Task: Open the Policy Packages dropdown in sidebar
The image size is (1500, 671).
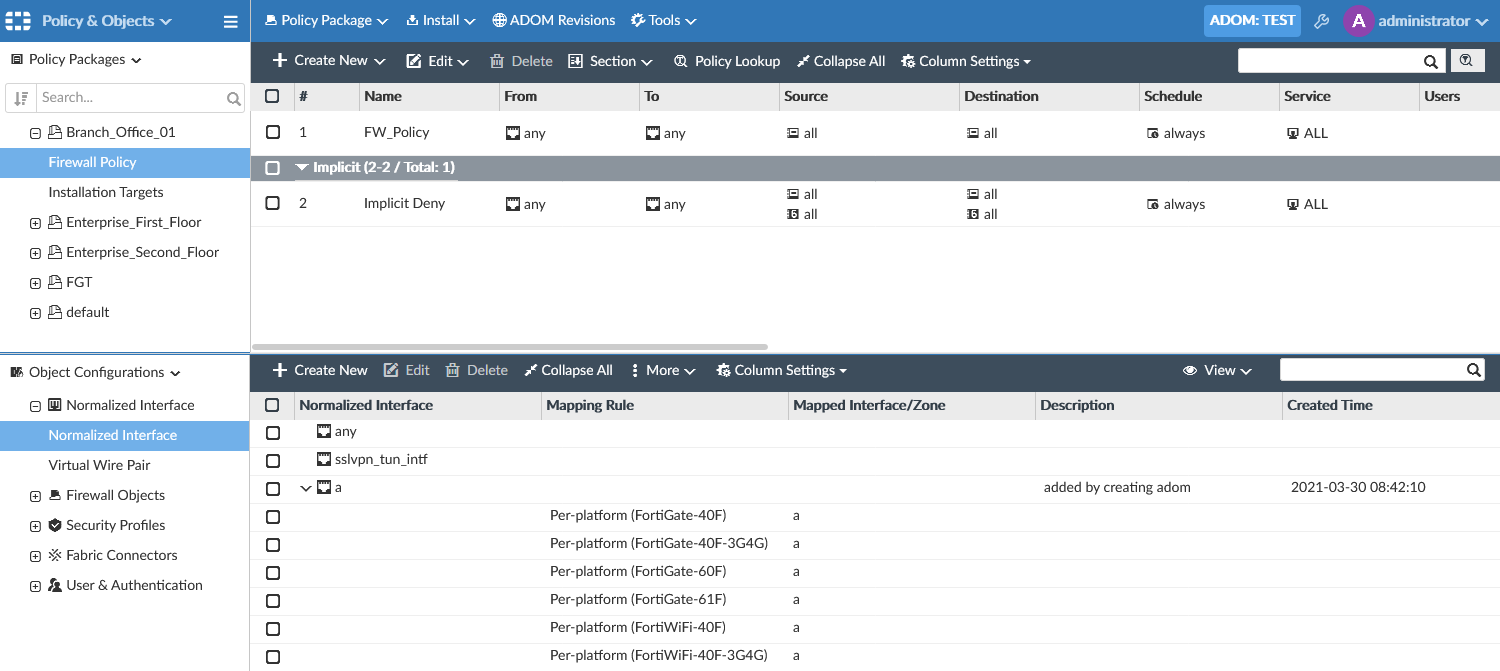Action: pos(77,59)
